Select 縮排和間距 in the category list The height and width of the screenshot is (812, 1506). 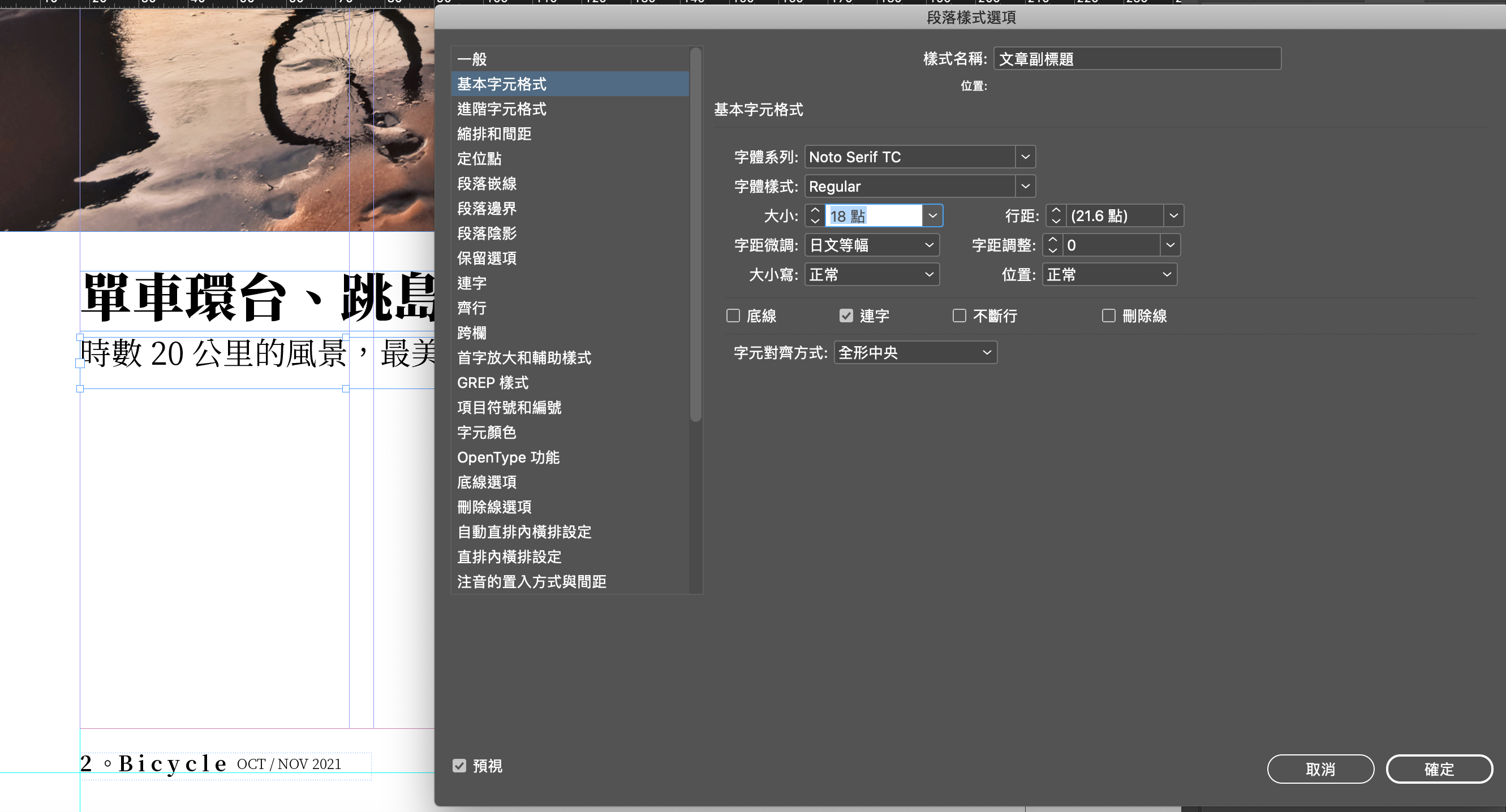click(x=494, y=134)
